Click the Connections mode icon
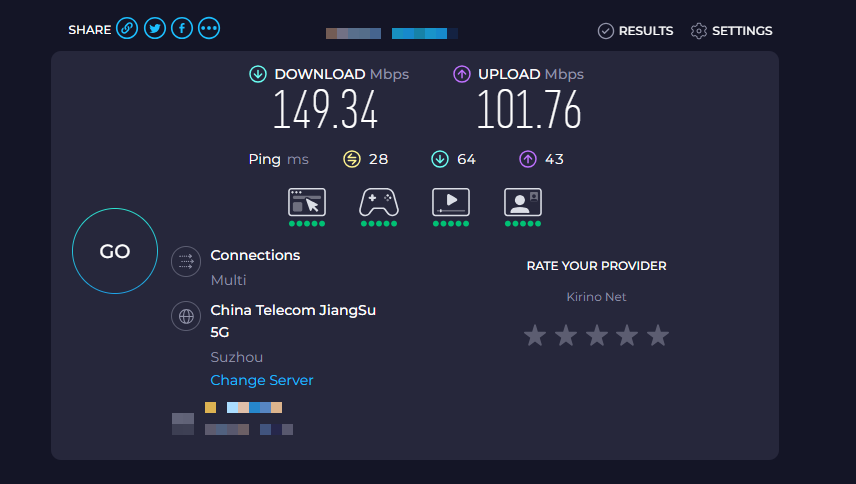 click(185, 261)
